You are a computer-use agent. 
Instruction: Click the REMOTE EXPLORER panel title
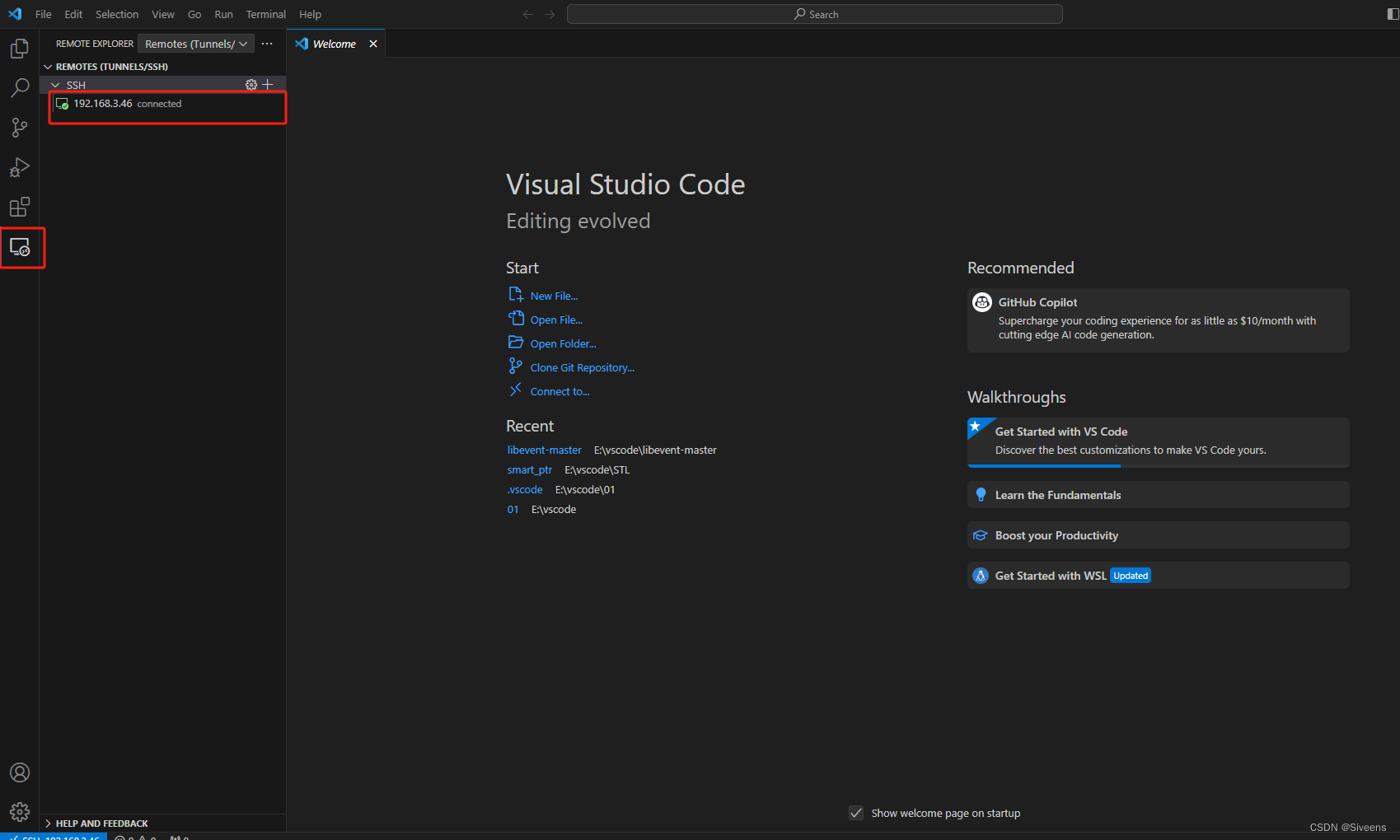[x=94, y=44]
